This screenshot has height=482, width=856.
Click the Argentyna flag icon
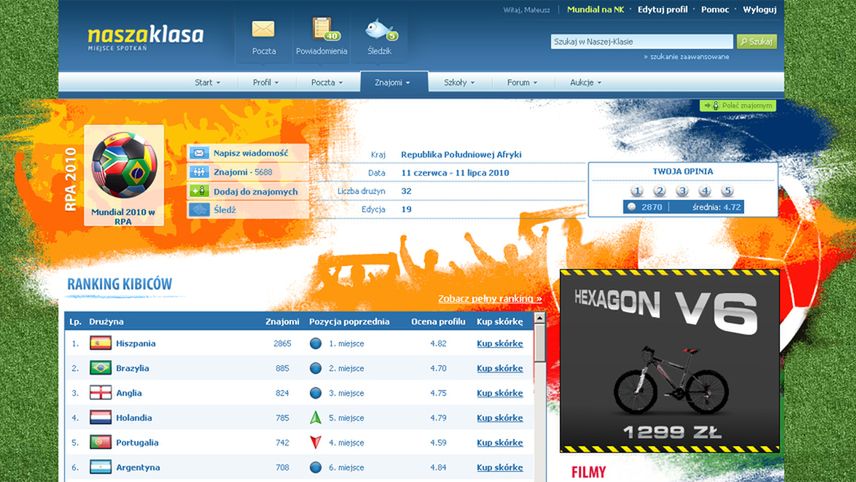[100, 467]
